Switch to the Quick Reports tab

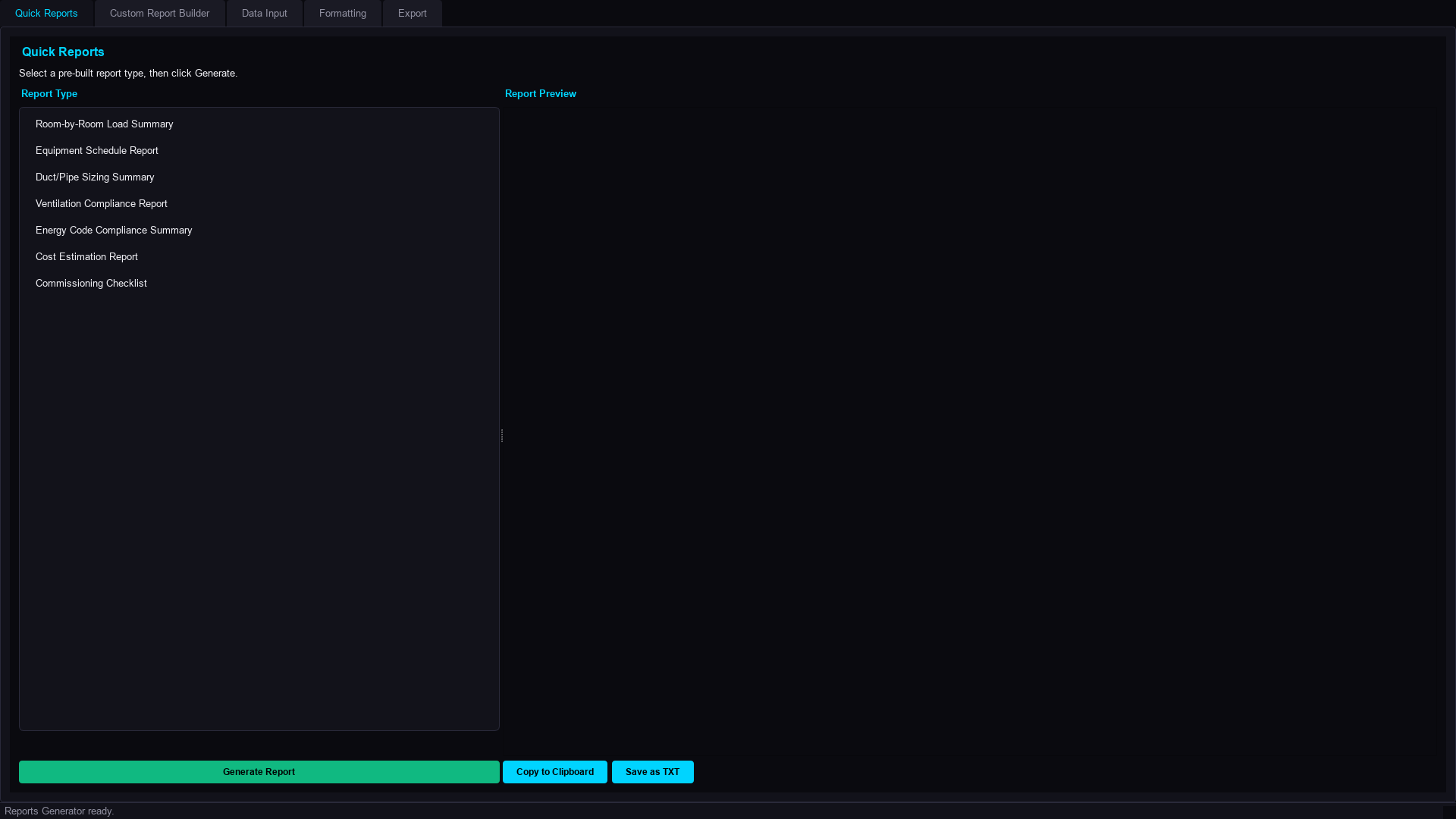tap(46, 14)
